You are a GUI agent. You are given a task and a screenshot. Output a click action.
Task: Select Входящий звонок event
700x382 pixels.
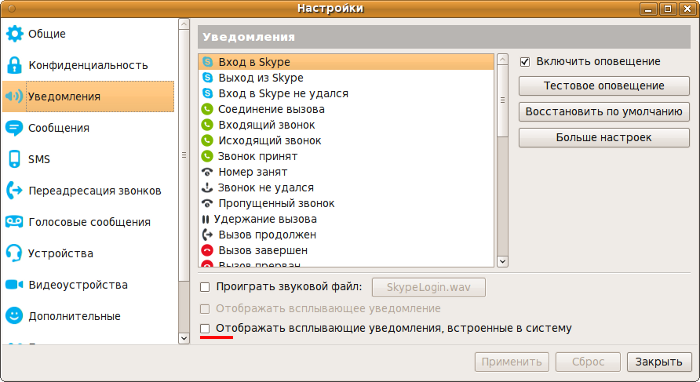point(346,125)
